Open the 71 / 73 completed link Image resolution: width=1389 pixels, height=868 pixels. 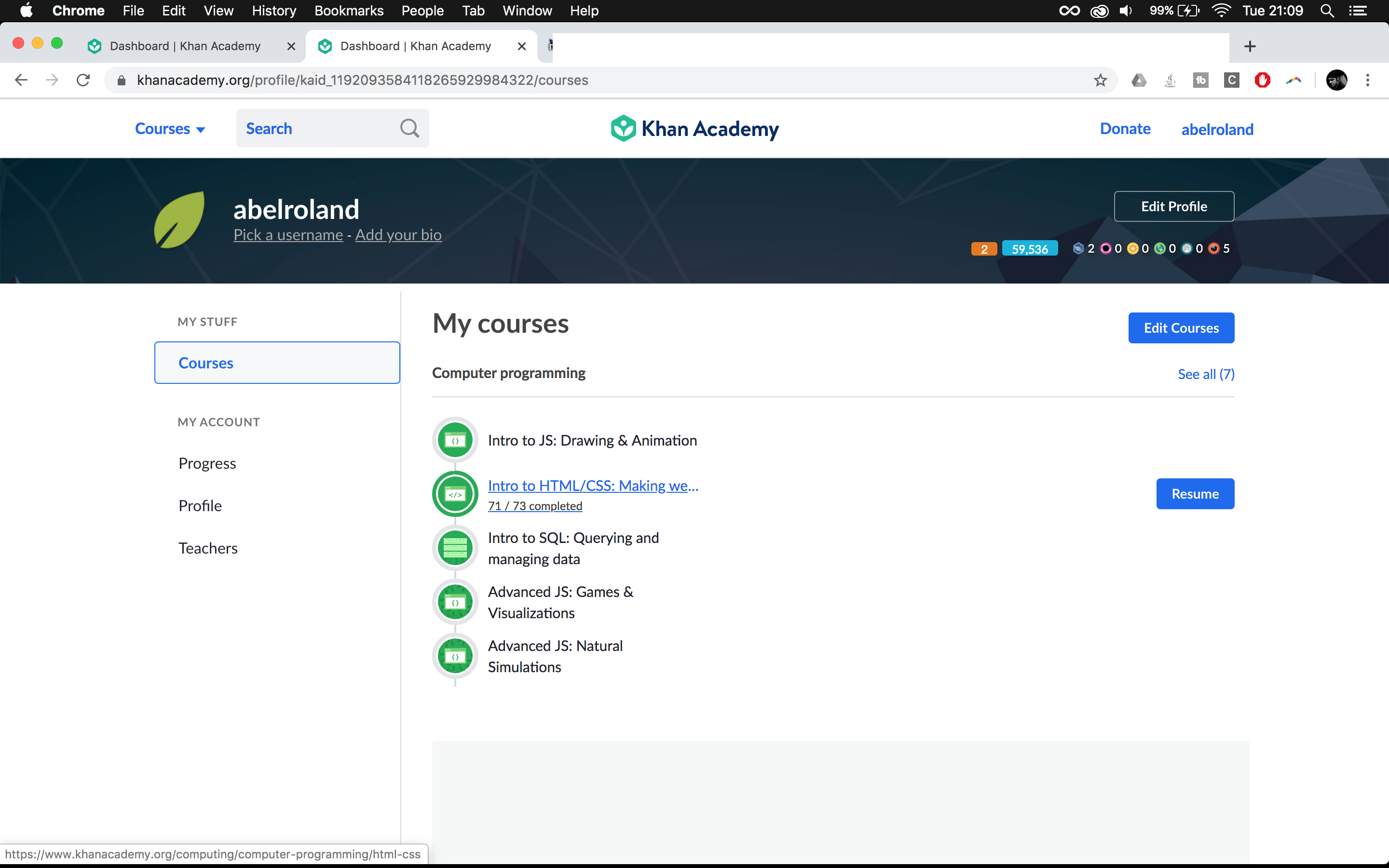pos(535,506)
